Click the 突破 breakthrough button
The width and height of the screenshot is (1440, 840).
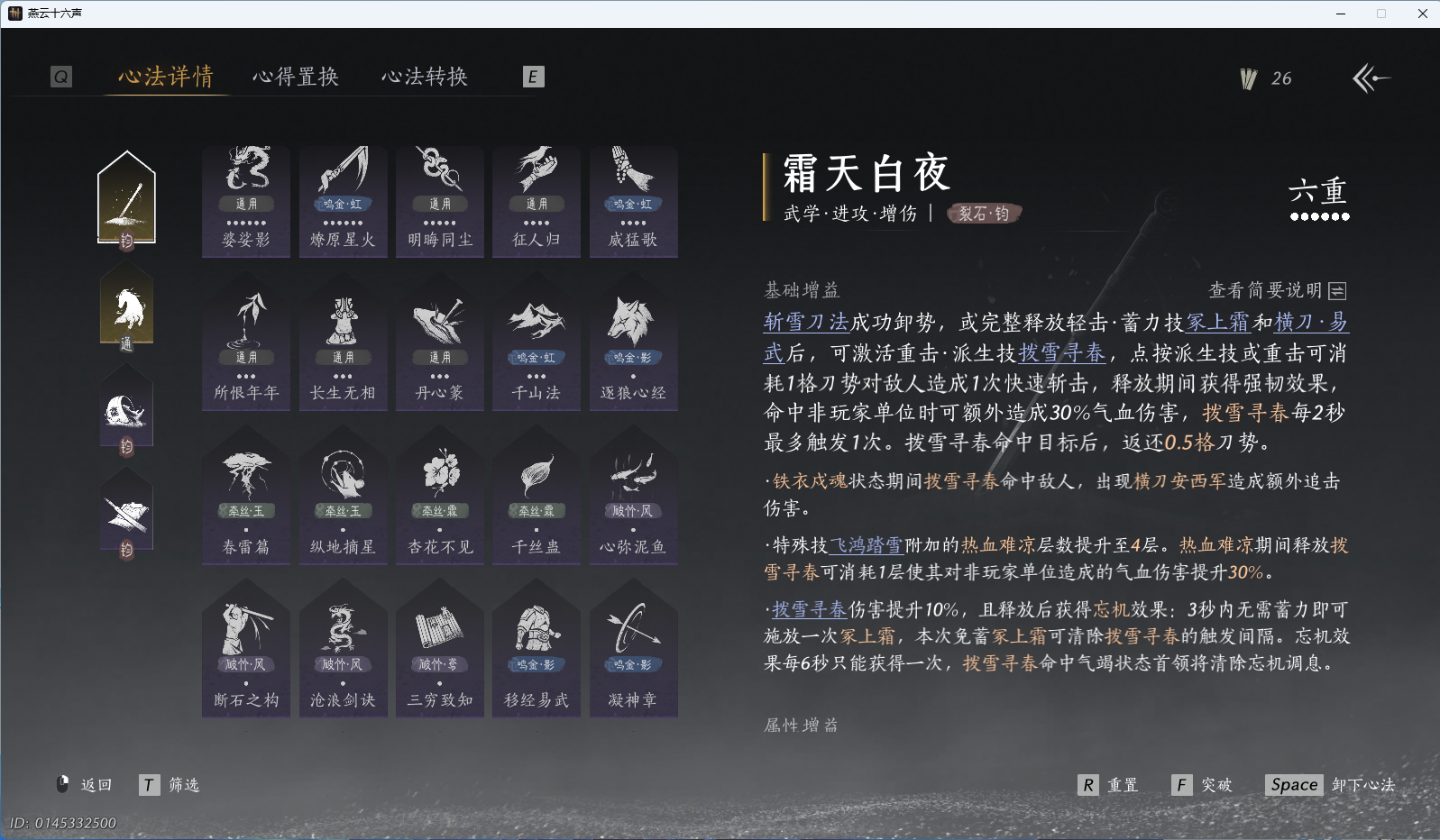tap(1202, 785)
